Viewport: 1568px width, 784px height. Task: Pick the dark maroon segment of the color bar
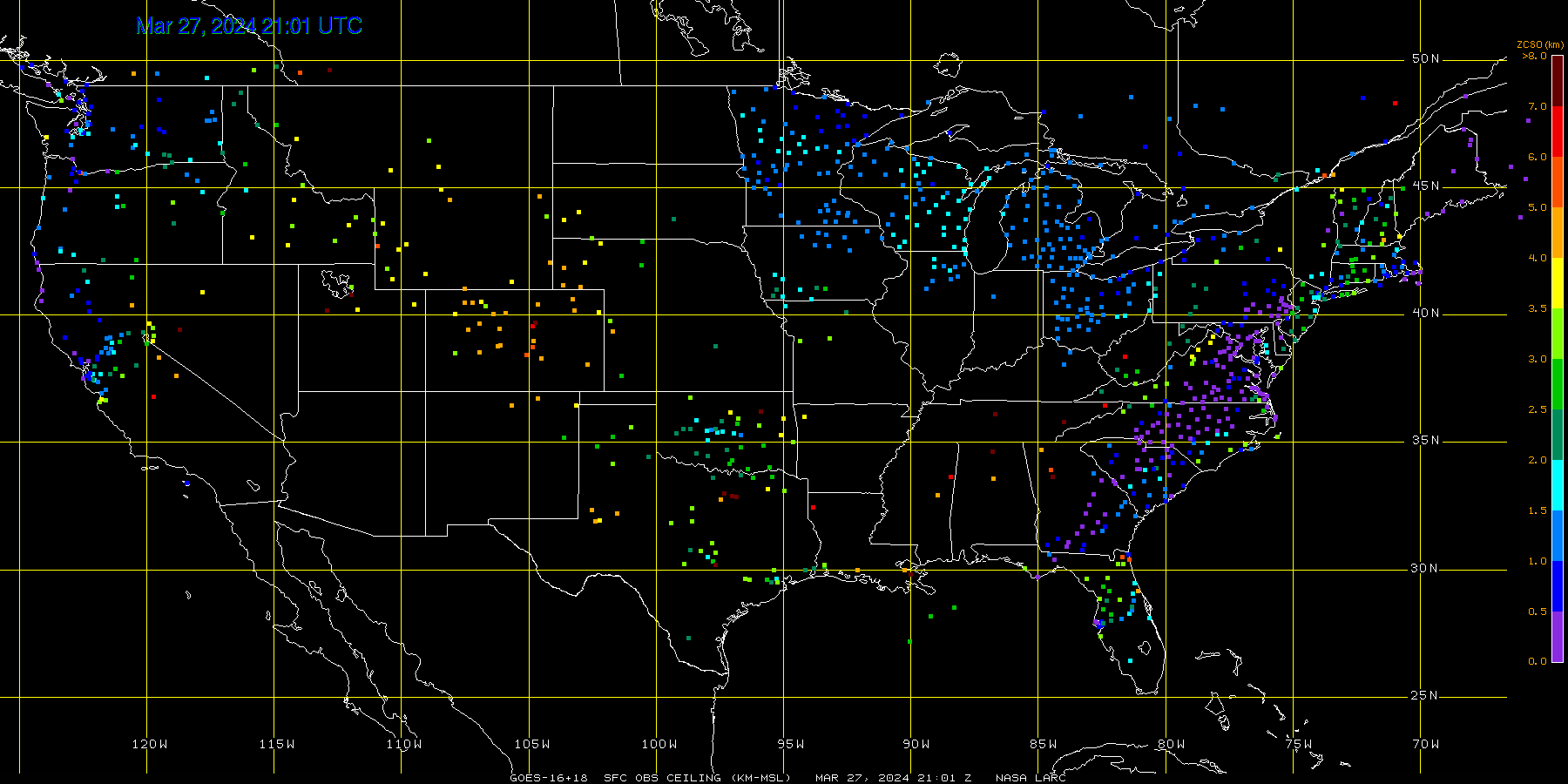(1557, 79)
